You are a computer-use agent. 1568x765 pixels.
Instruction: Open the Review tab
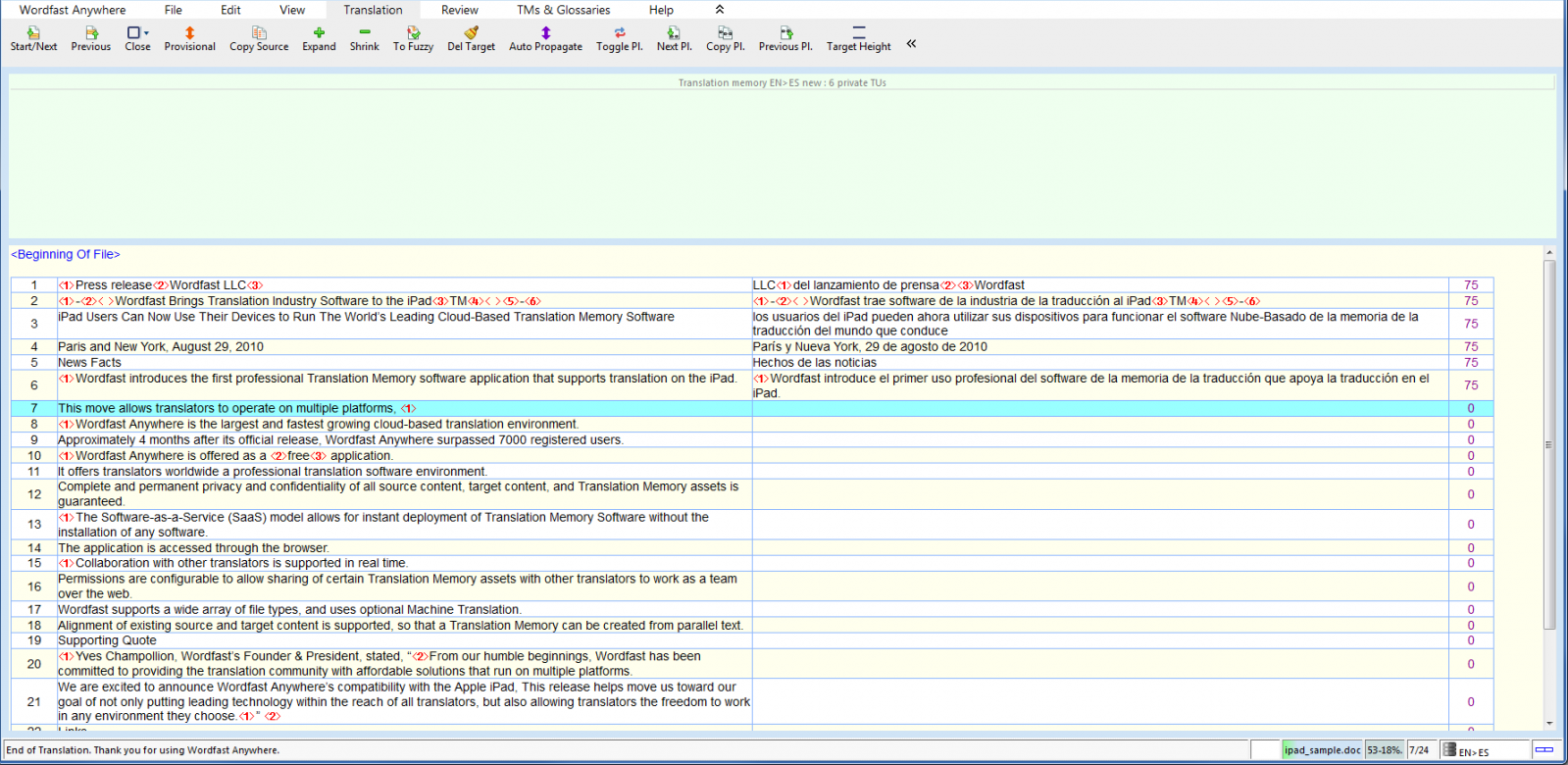(x=459, y=10)
